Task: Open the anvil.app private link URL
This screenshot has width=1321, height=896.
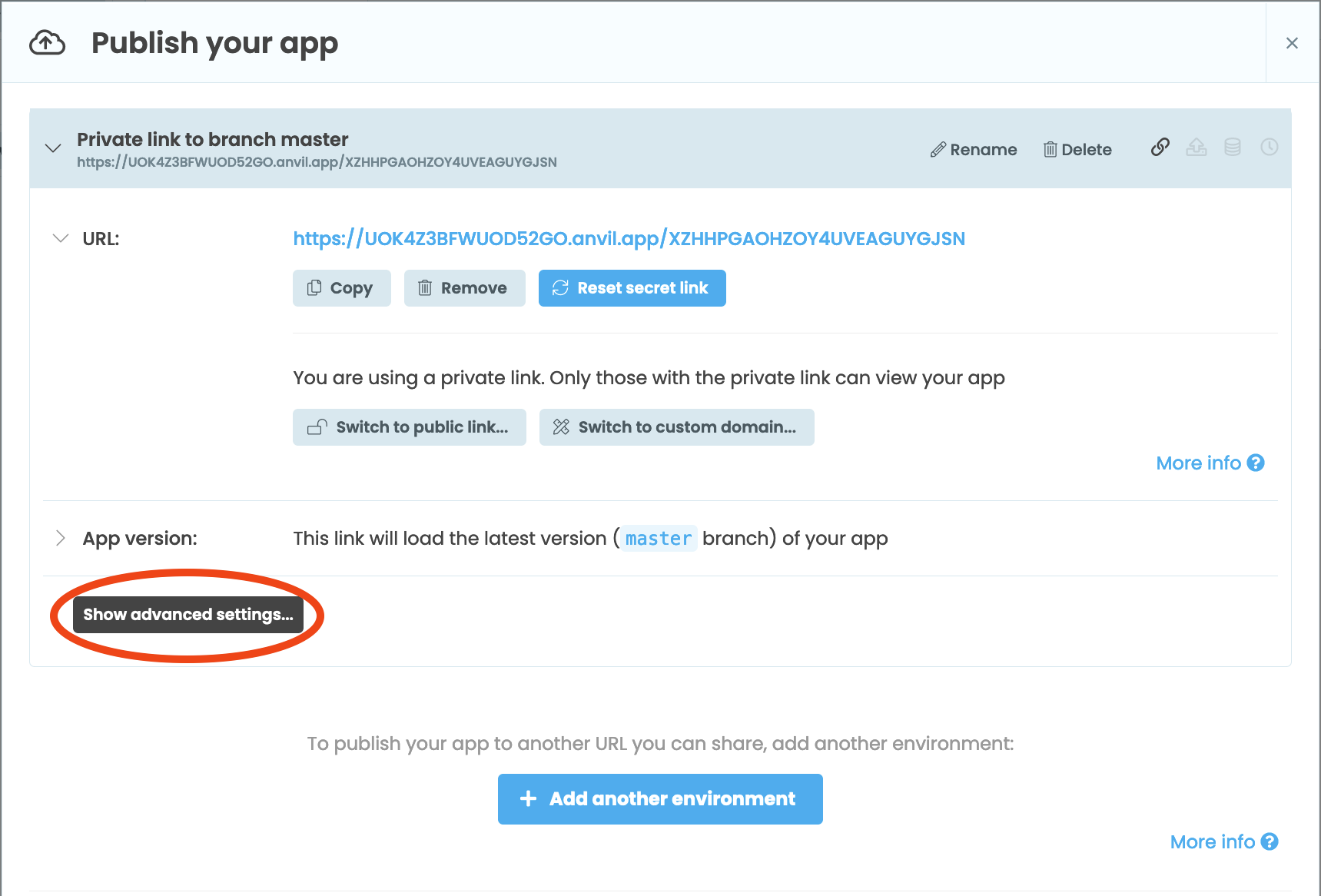Action: (x=629, y=238)
